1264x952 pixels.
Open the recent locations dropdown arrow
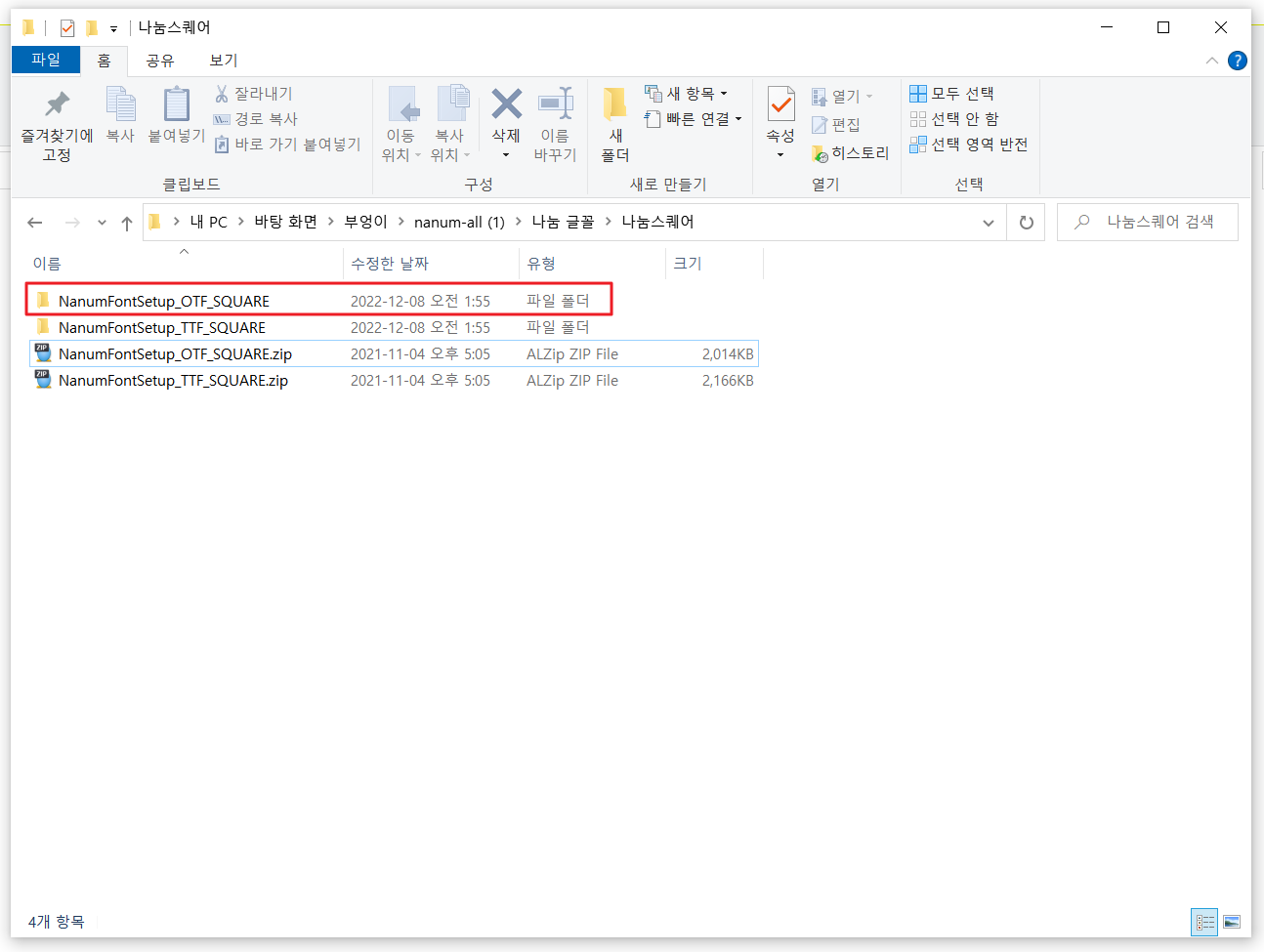[102, 223]
